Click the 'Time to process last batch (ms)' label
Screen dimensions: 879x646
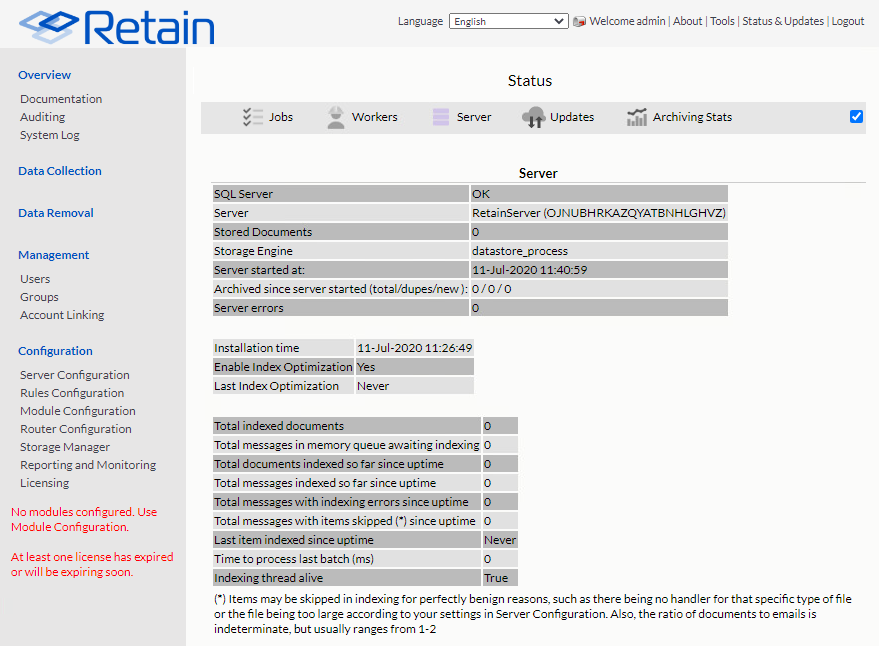pos(294,559)
